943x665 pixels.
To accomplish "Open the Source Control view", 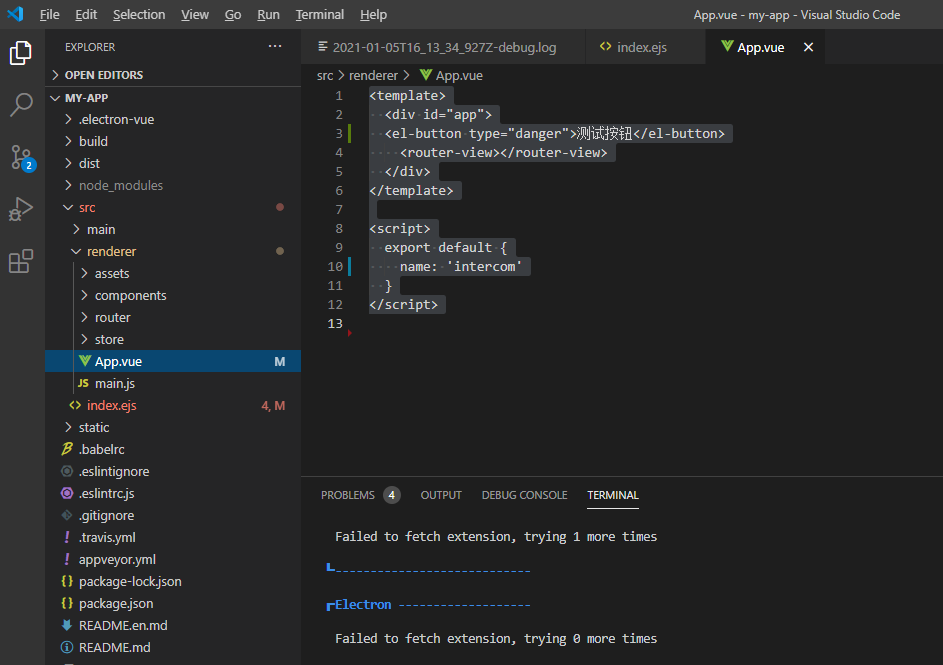I will click(x=22, y=158).
